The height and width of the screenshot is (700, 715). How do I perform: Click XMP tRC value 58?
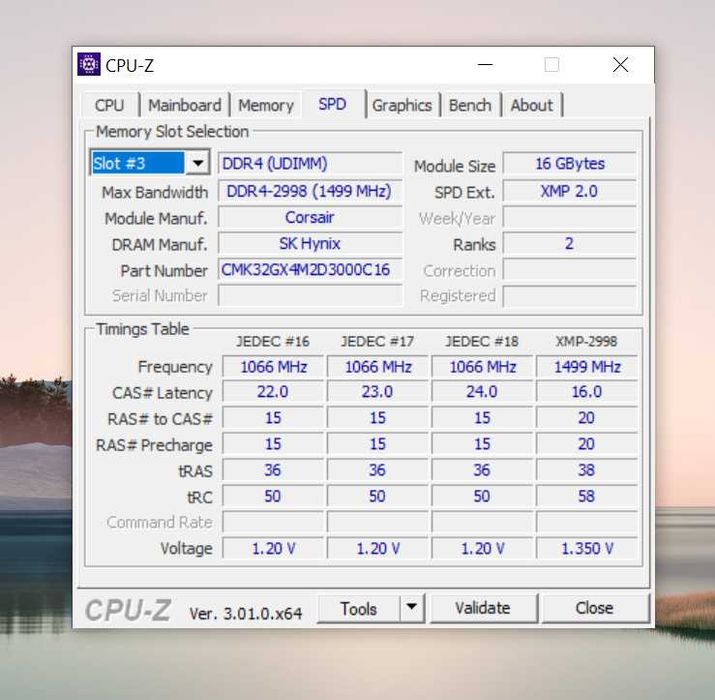(x=587, y=496)
